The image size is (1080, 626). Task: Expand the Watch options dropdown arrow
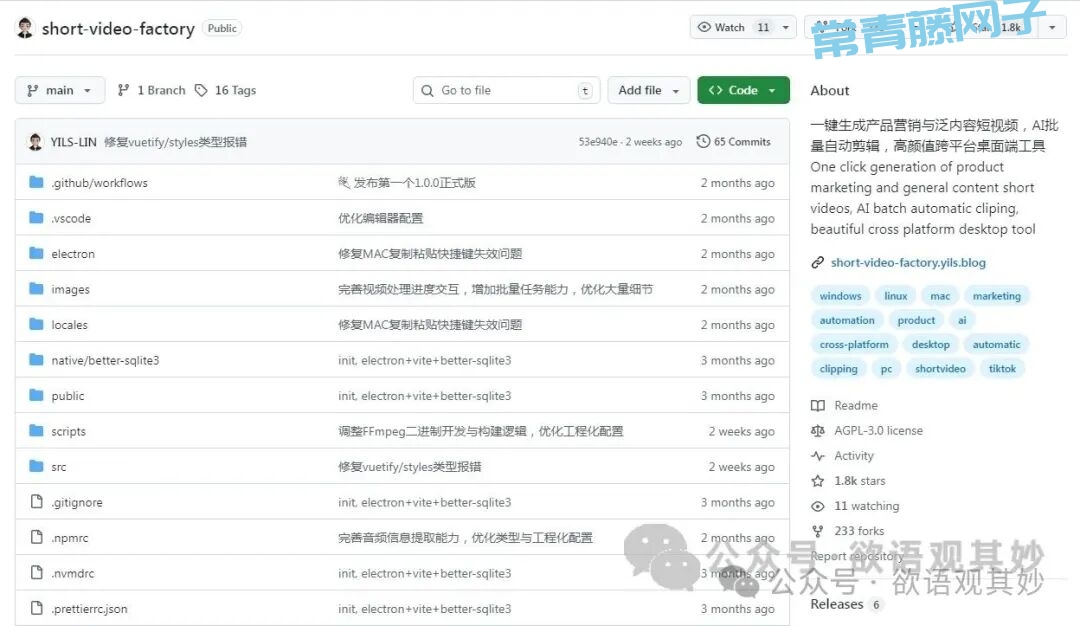[786, 27]
